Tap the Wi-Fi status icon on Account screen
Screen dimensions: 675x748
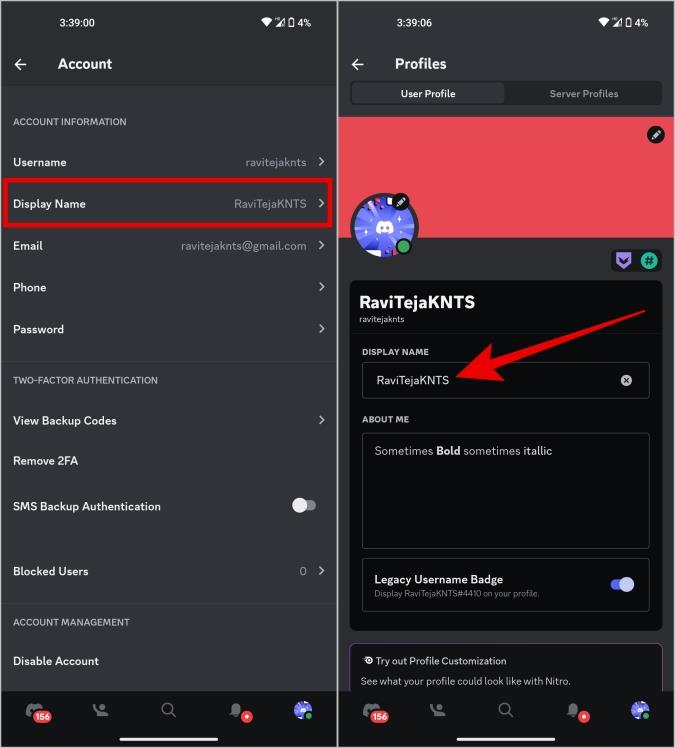[266, 22]
